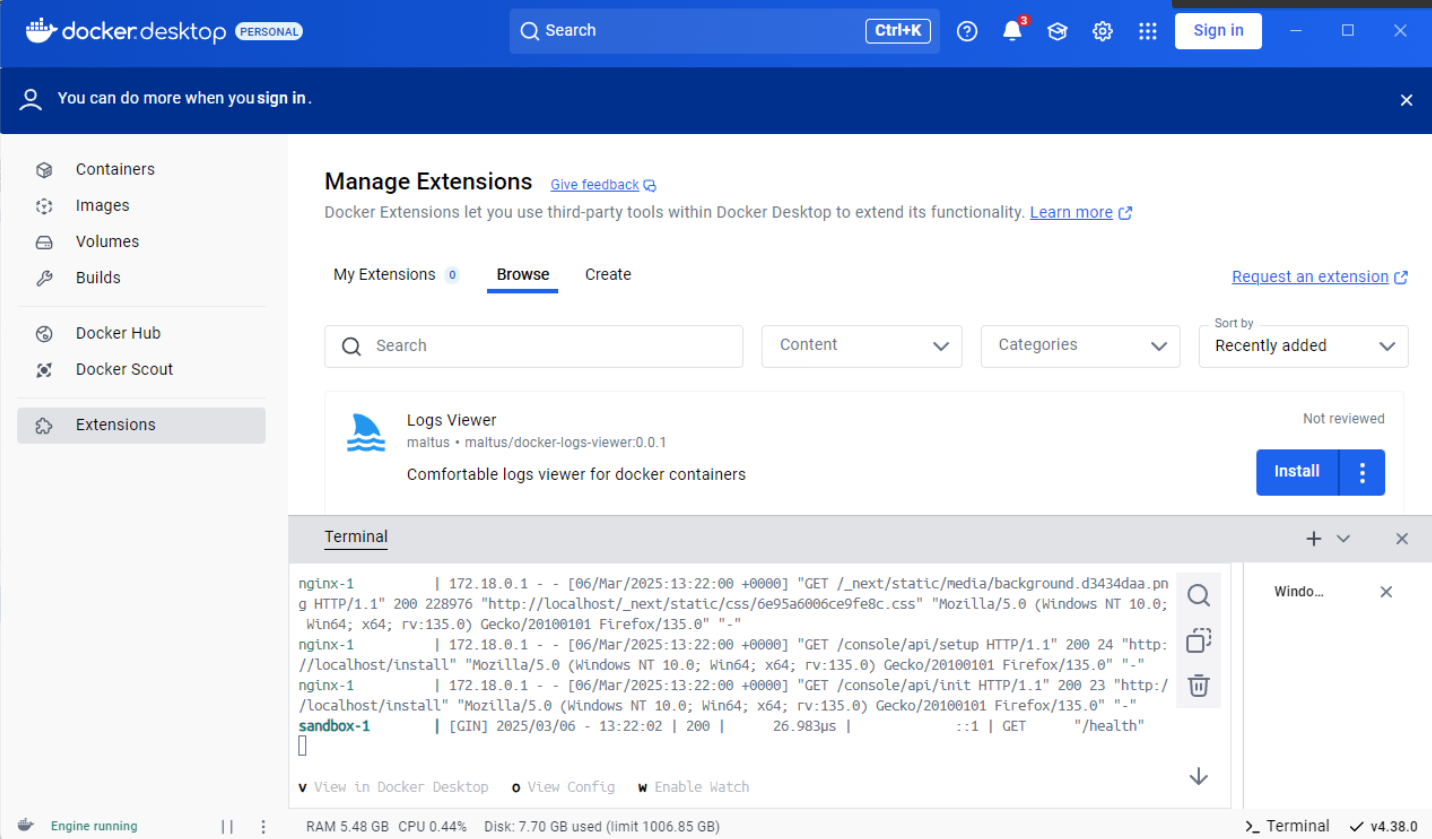Select the Terminal panel tab
Viewport: 1432px width, 839px height.
[356, 537]
